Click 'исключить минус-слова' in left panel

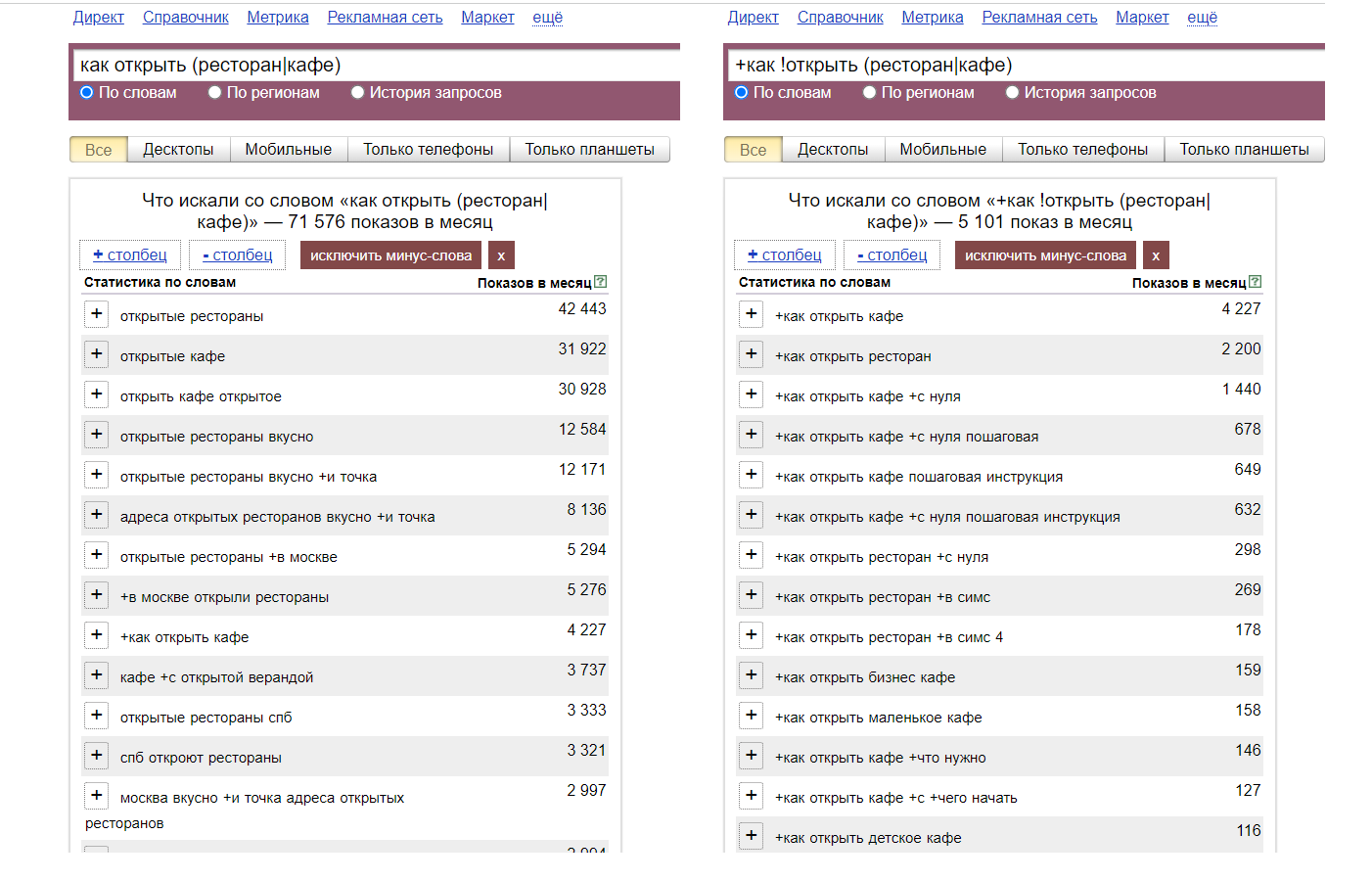(390, 255)
